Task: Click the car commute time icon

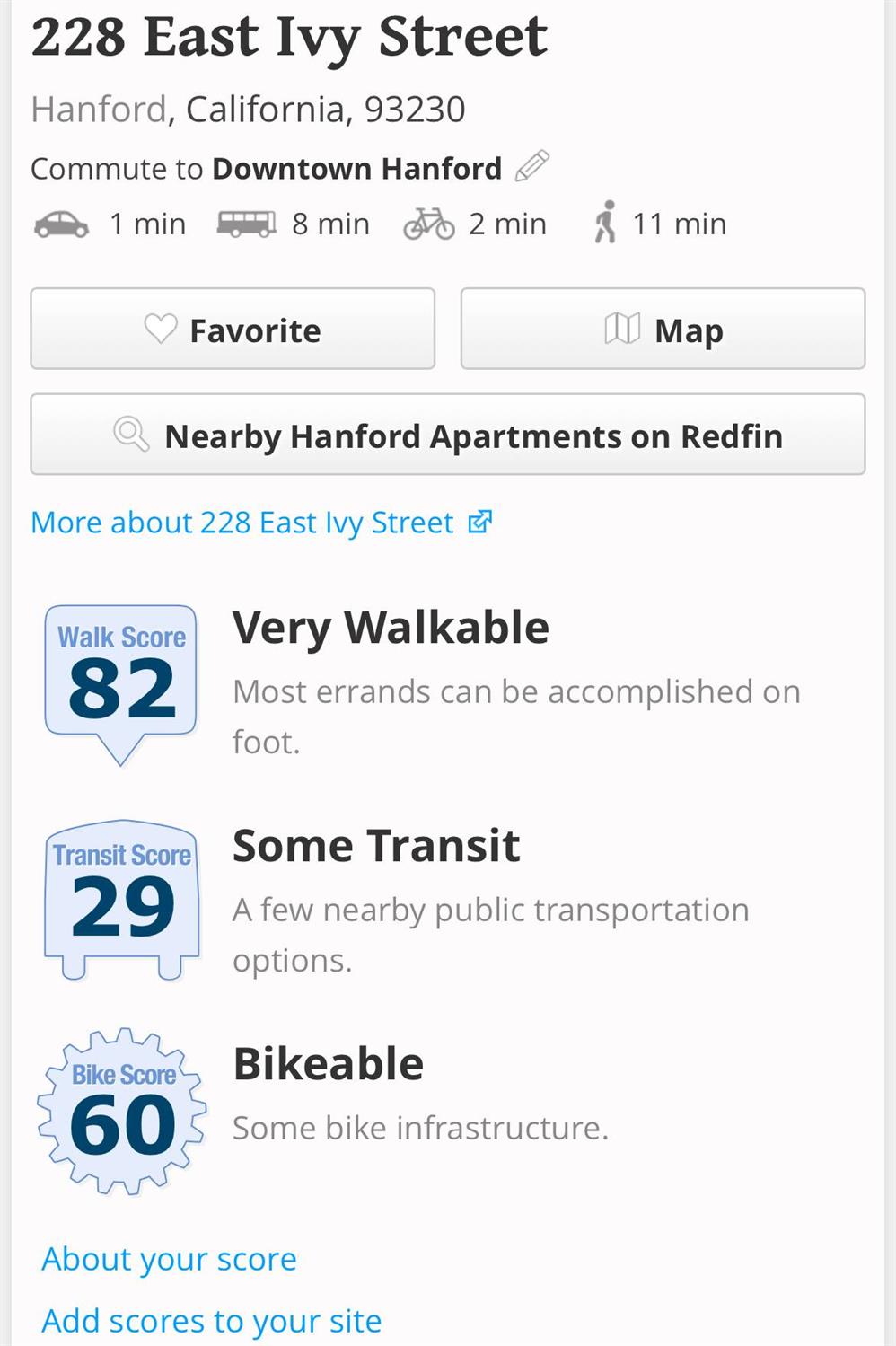Action: pos(61,224)
